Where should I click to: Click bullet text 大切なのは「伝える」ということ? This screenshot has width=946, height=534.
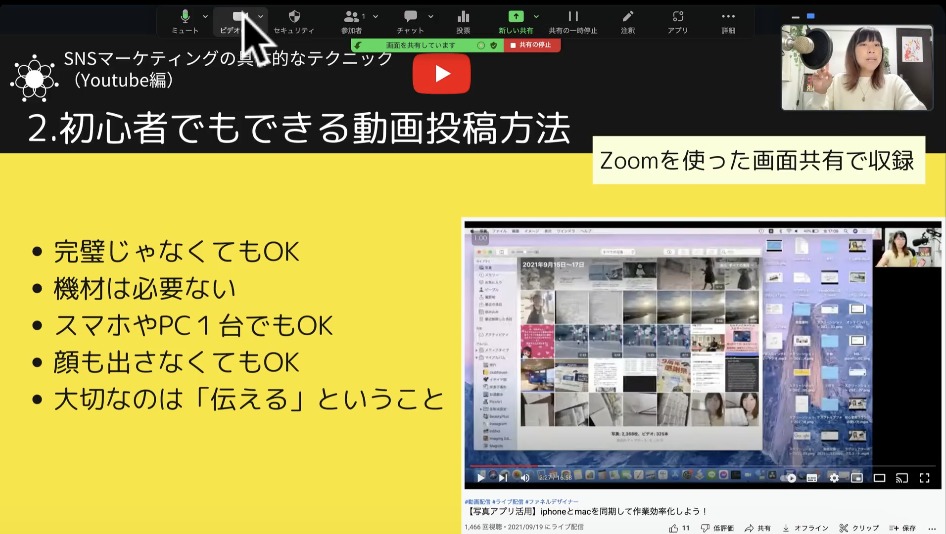249,399
